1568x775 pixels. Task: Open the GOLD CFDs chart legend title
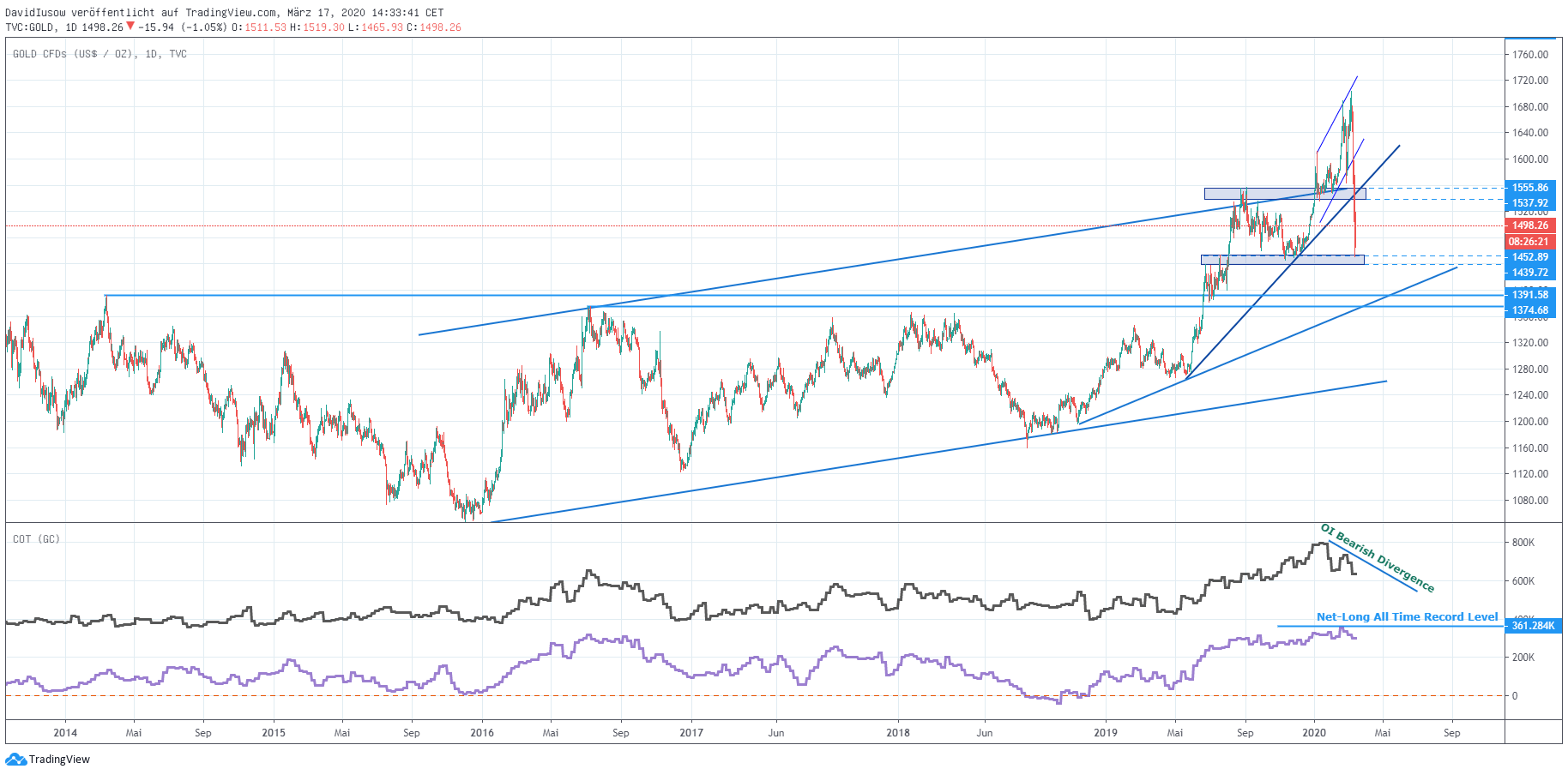tap(100, 54)
